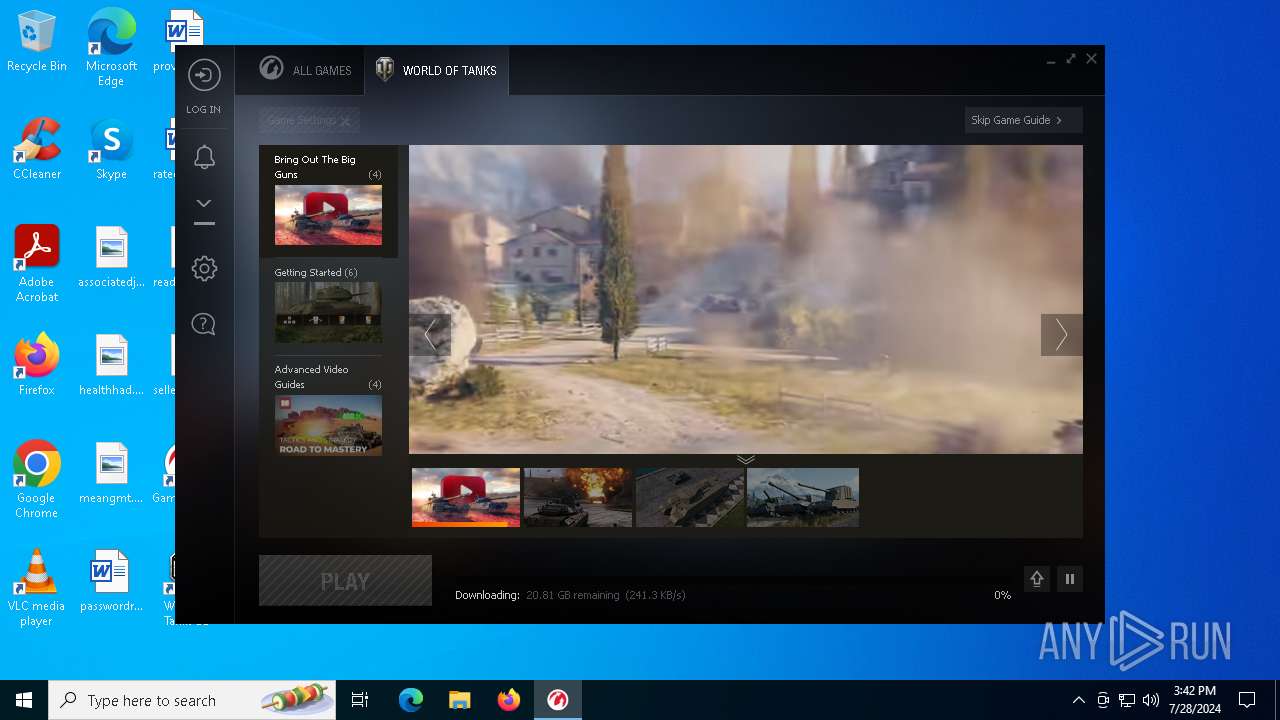Show hidden system tray icons

[1078, 700]
